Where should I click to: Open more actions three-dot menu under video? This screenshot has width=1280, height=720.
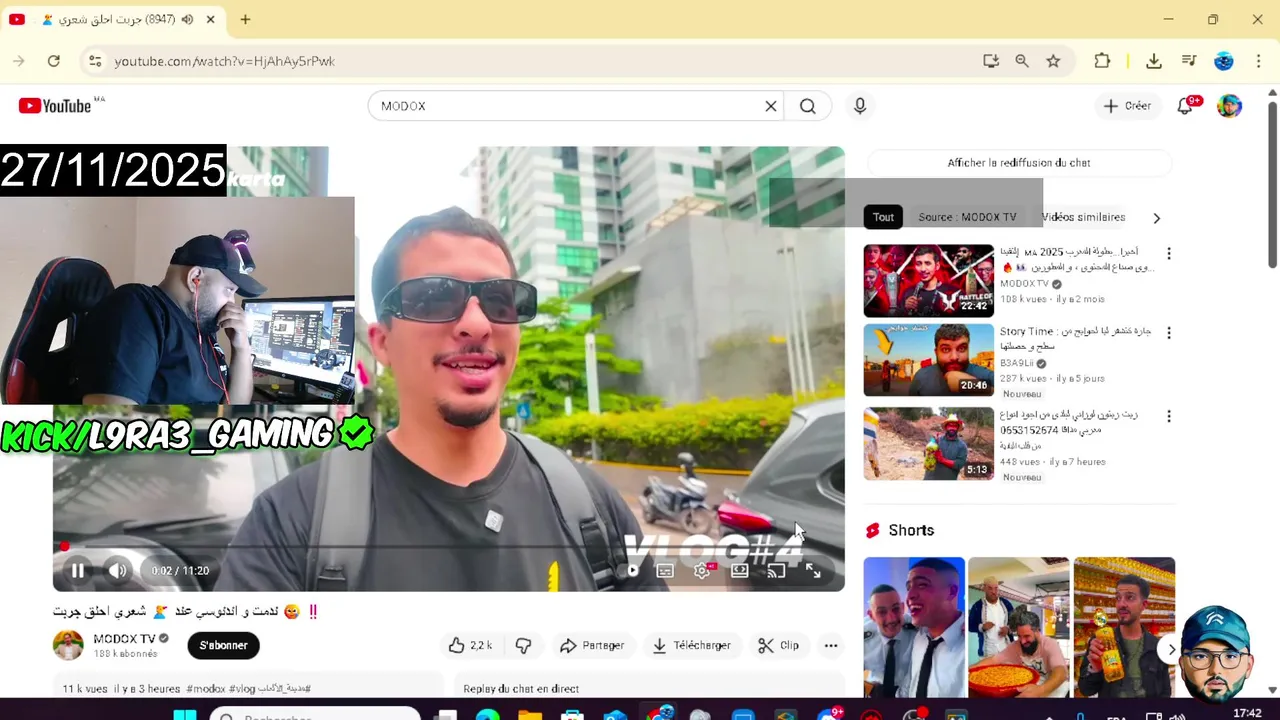point(831,646)
